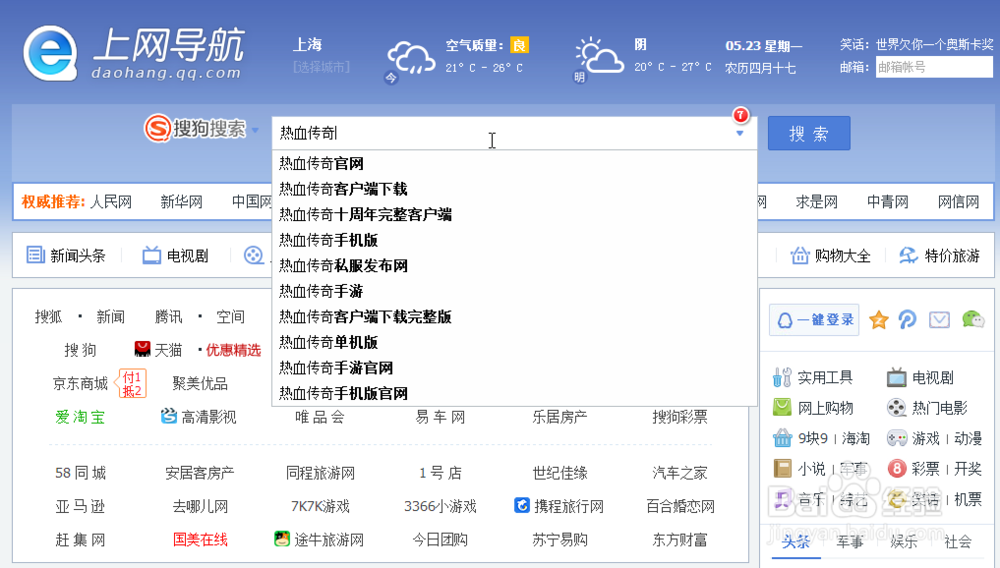This screenshot has height=568, width=1000.
Task: Open the 58同城 link
Action: point(80,473)
